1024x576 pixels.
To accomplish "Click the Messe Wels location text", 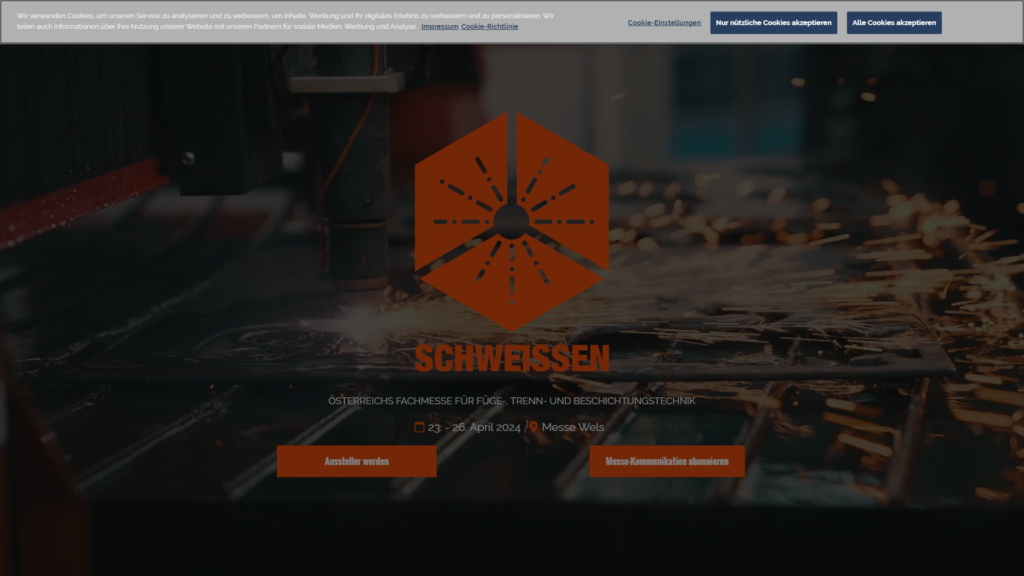I will pos(573,427).
